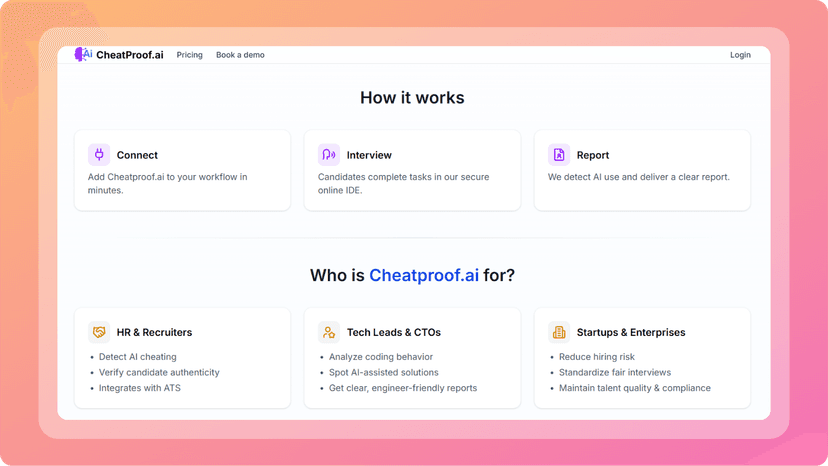Click the 'Startups & Enterprises' heading

point(631,332)
